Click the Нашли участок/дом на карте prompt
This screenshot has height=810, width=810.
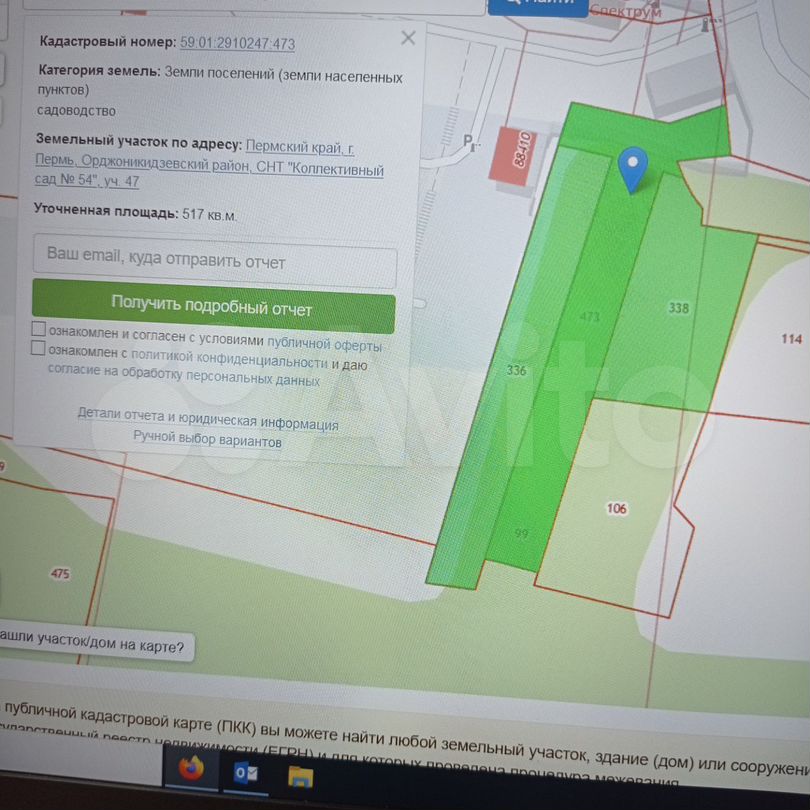93,646
